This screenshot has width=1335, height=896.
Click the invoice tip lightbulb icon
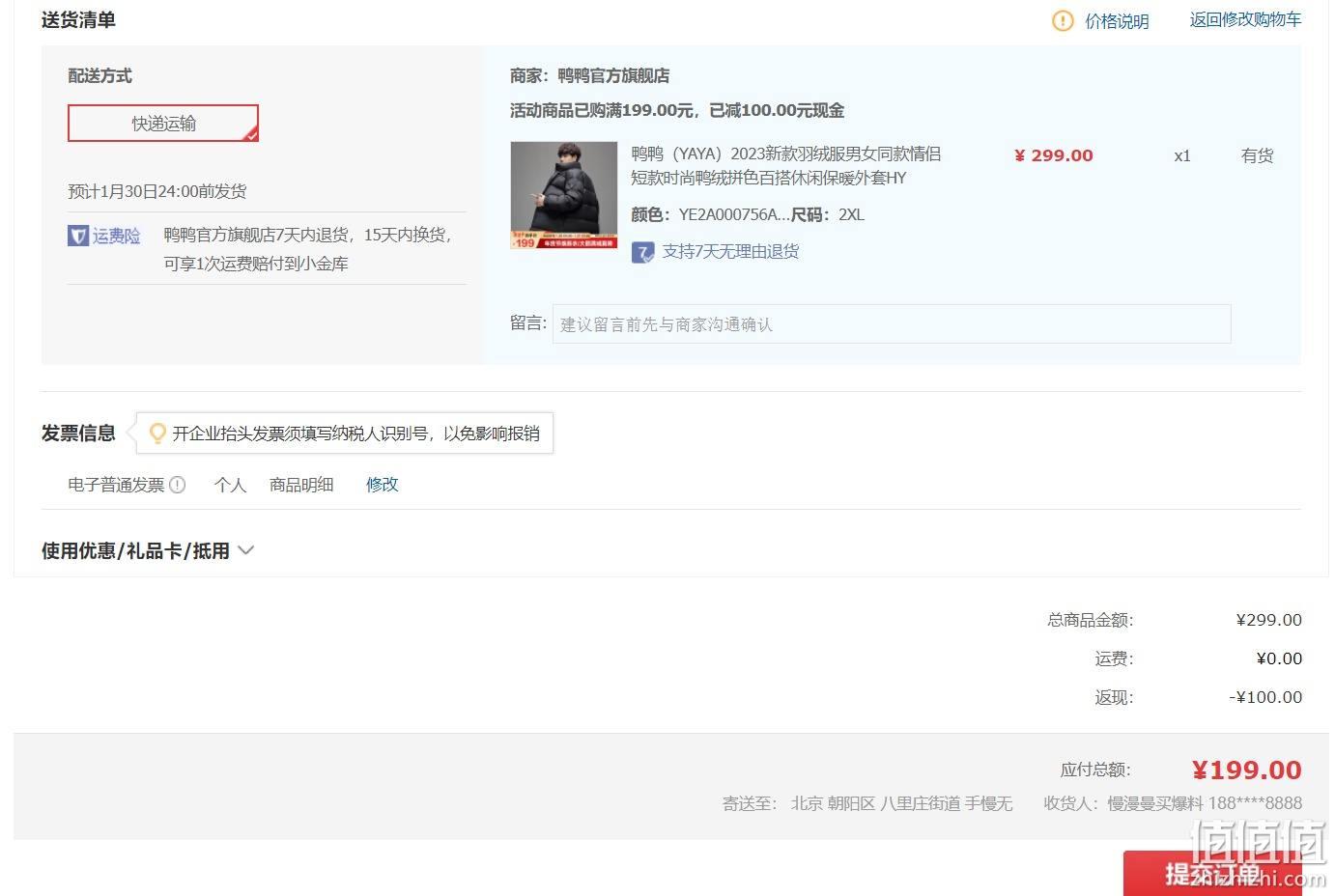coord(157,434)
